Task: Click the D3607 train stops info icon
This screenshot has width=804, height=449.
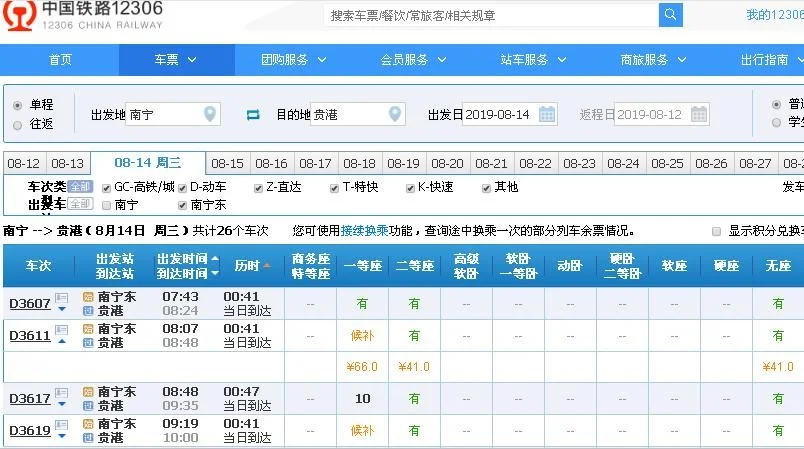Action: 62,298
